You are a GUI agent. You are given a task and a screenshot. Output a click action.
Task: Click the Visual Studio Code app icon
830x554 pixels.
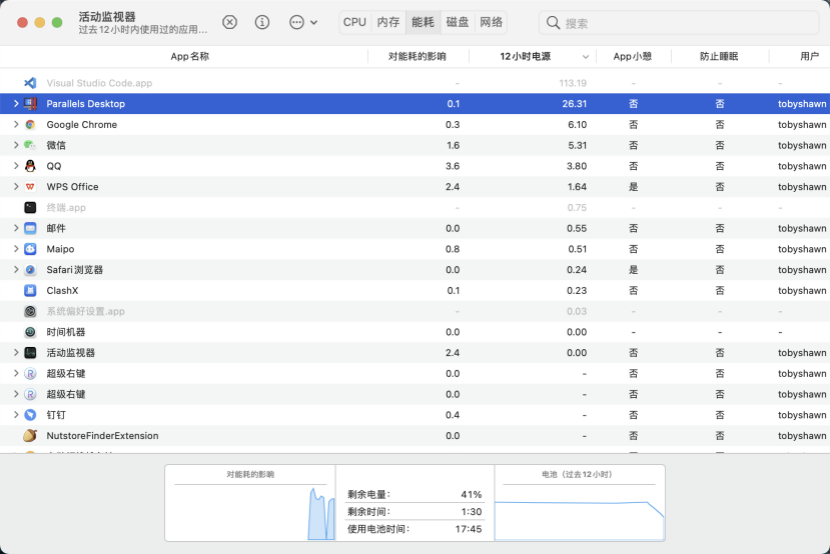(x=30, y=83)
